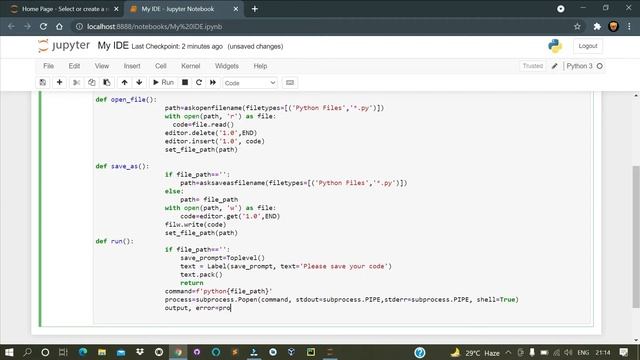
Task: Place cursor at 'output, error=pro' line
Action: click(198, 308)
